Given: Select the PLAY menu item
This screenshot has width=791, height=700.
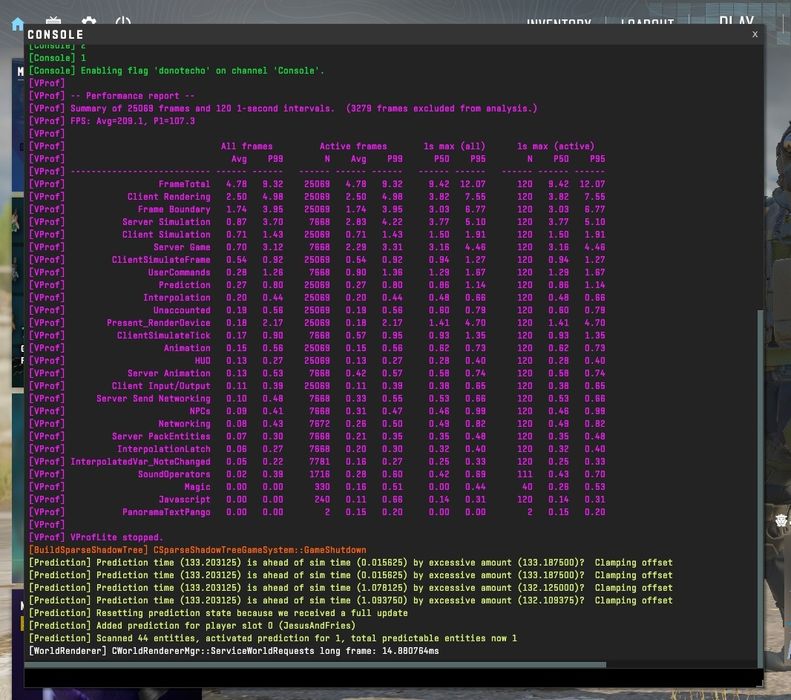Looking at the screenshot, I should (737, 20).
